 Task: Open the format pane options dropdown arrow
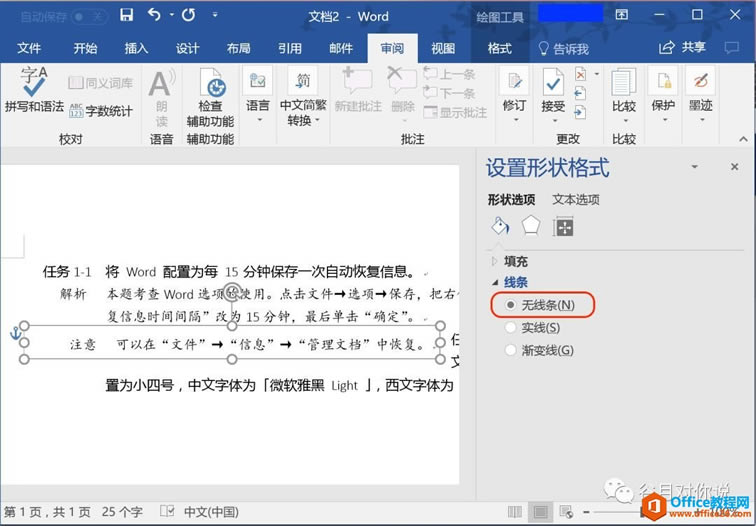pos(695,167)
